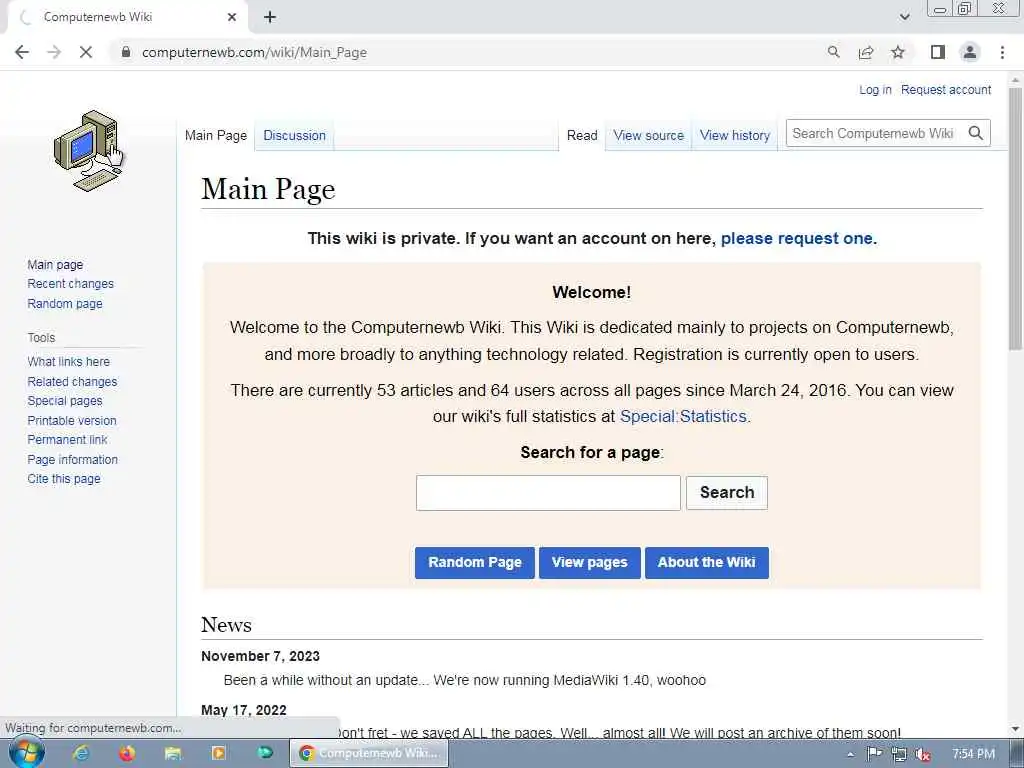The height and width of the screenshot is (768, 1024).
Task: Select the Read tab
Action: [x=582, y=135]
